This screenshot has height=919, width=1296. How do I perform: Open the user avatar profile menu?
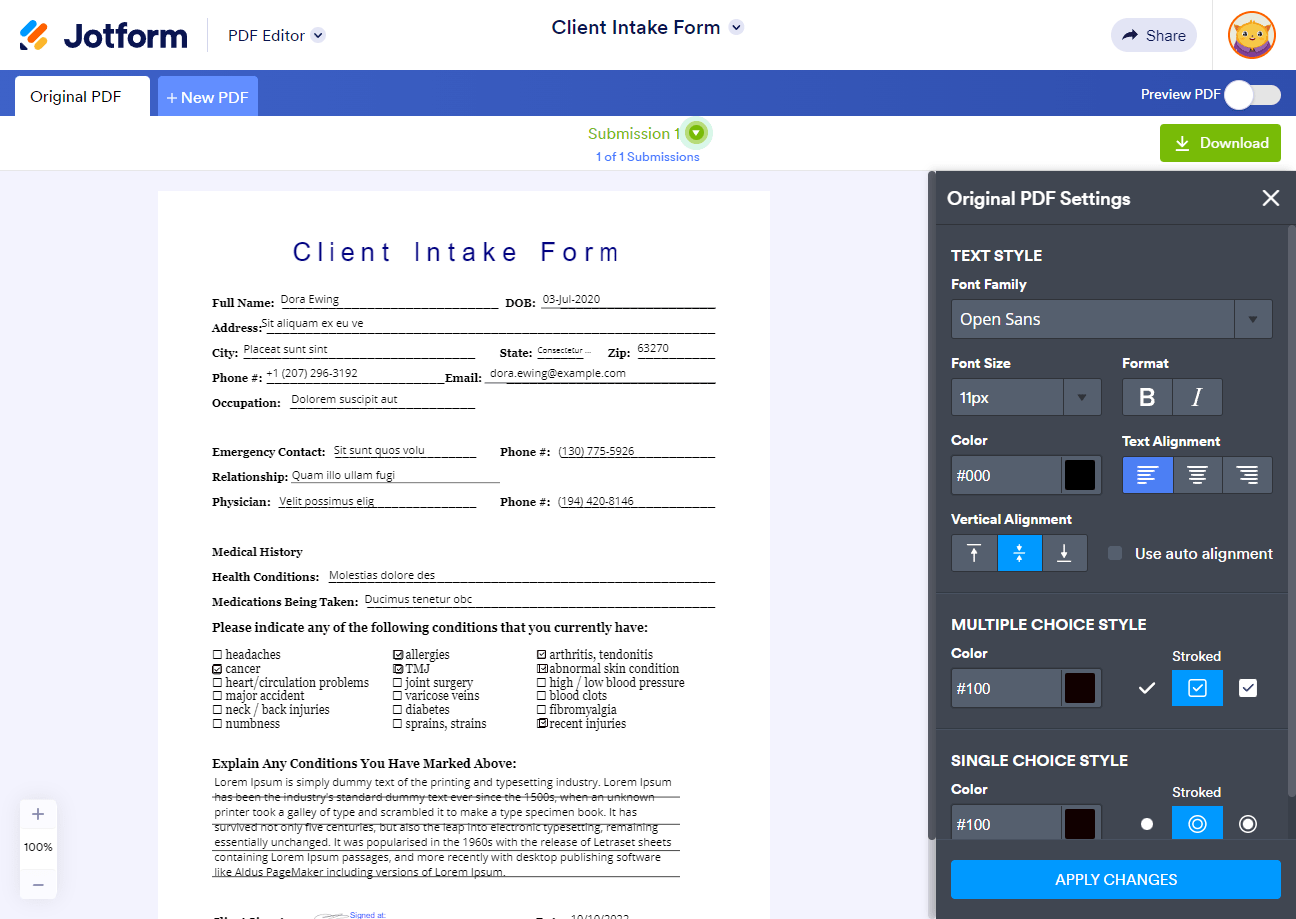(x=1252, y=35)
